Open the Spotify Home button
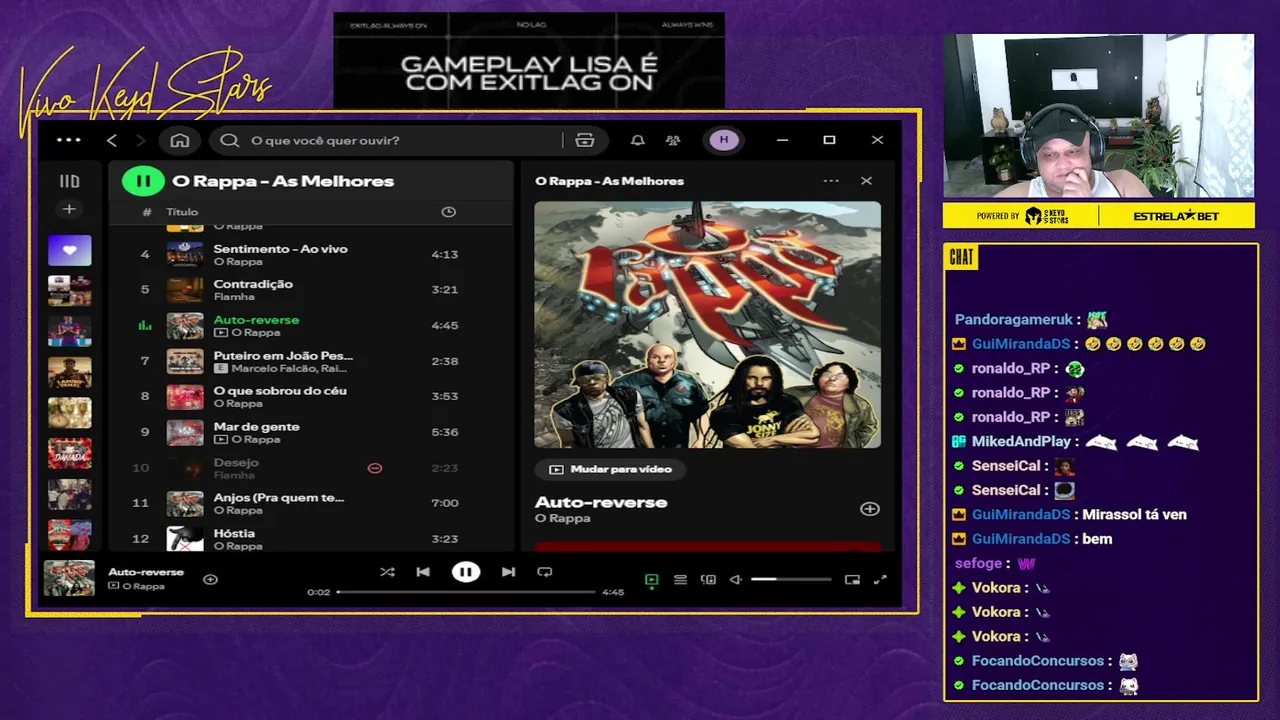The image size is (1280, 720). point(180,140)
